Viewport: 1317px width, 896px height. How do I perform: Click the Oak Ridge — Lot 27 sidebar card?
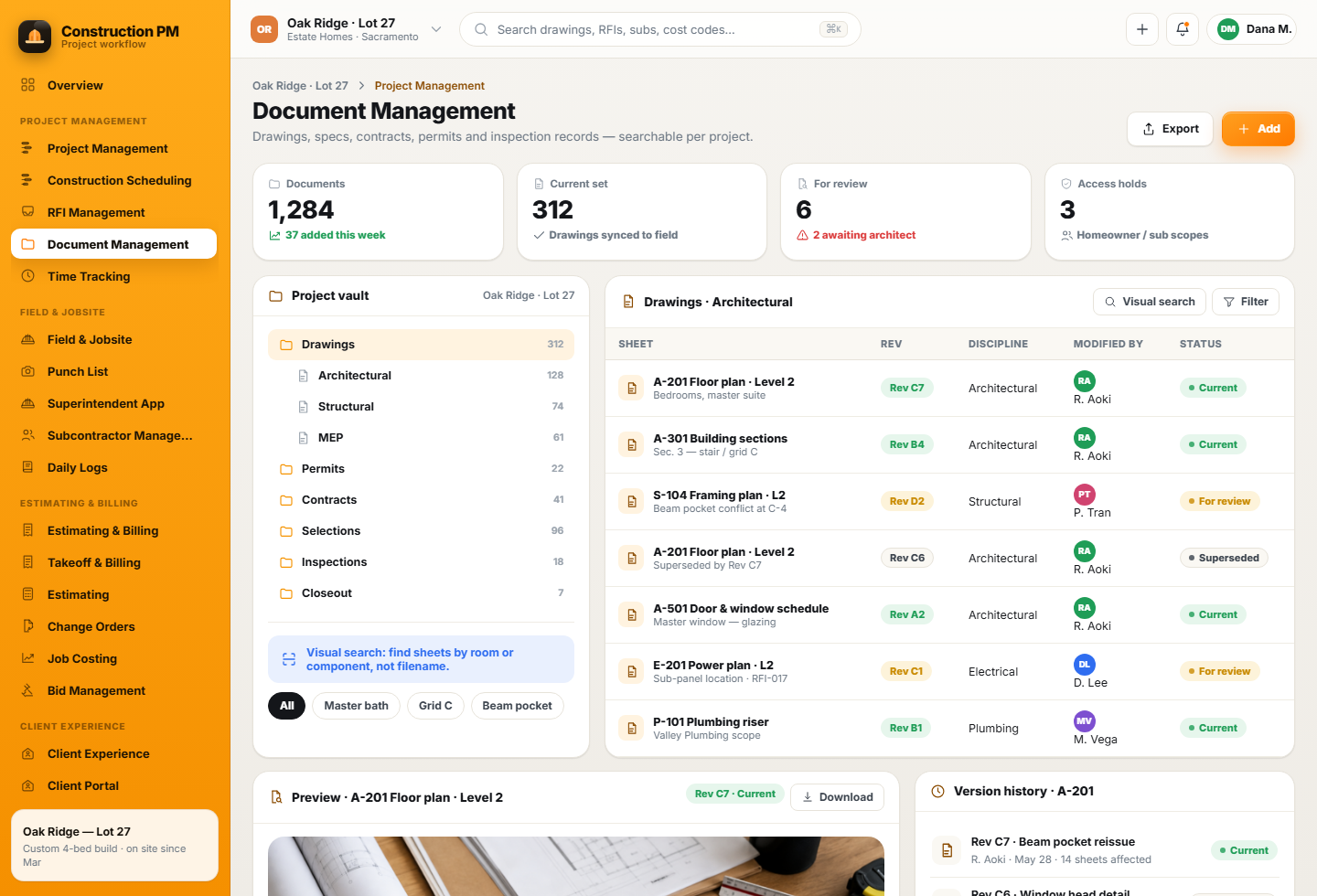tap(114, 845)
